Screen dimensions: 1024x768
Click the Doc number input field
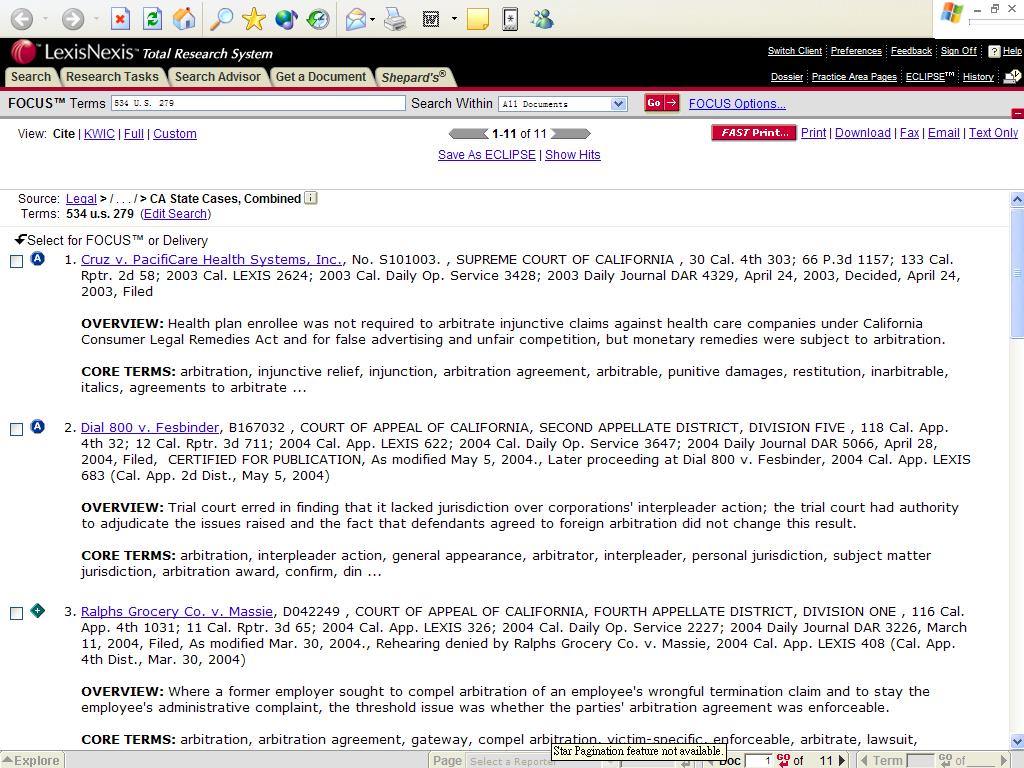point(760,761)
